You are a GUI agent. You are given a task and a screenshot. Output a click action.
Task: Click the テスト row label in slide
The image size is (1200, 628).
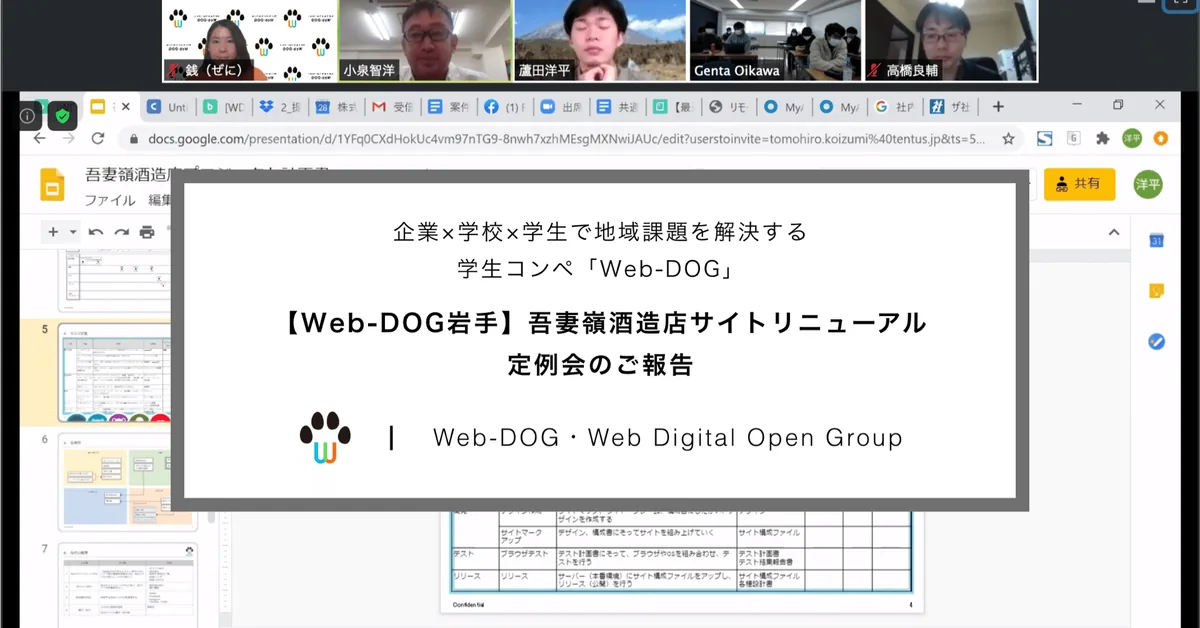463,552
